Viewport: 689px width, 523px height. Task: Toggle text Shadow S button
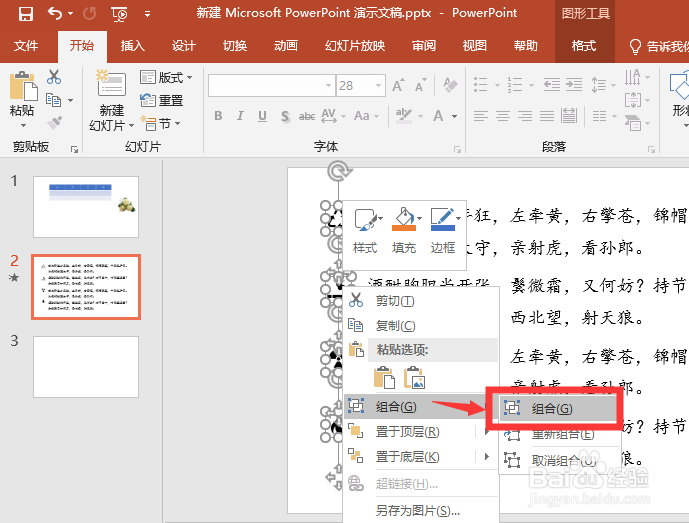pos(285,116)
